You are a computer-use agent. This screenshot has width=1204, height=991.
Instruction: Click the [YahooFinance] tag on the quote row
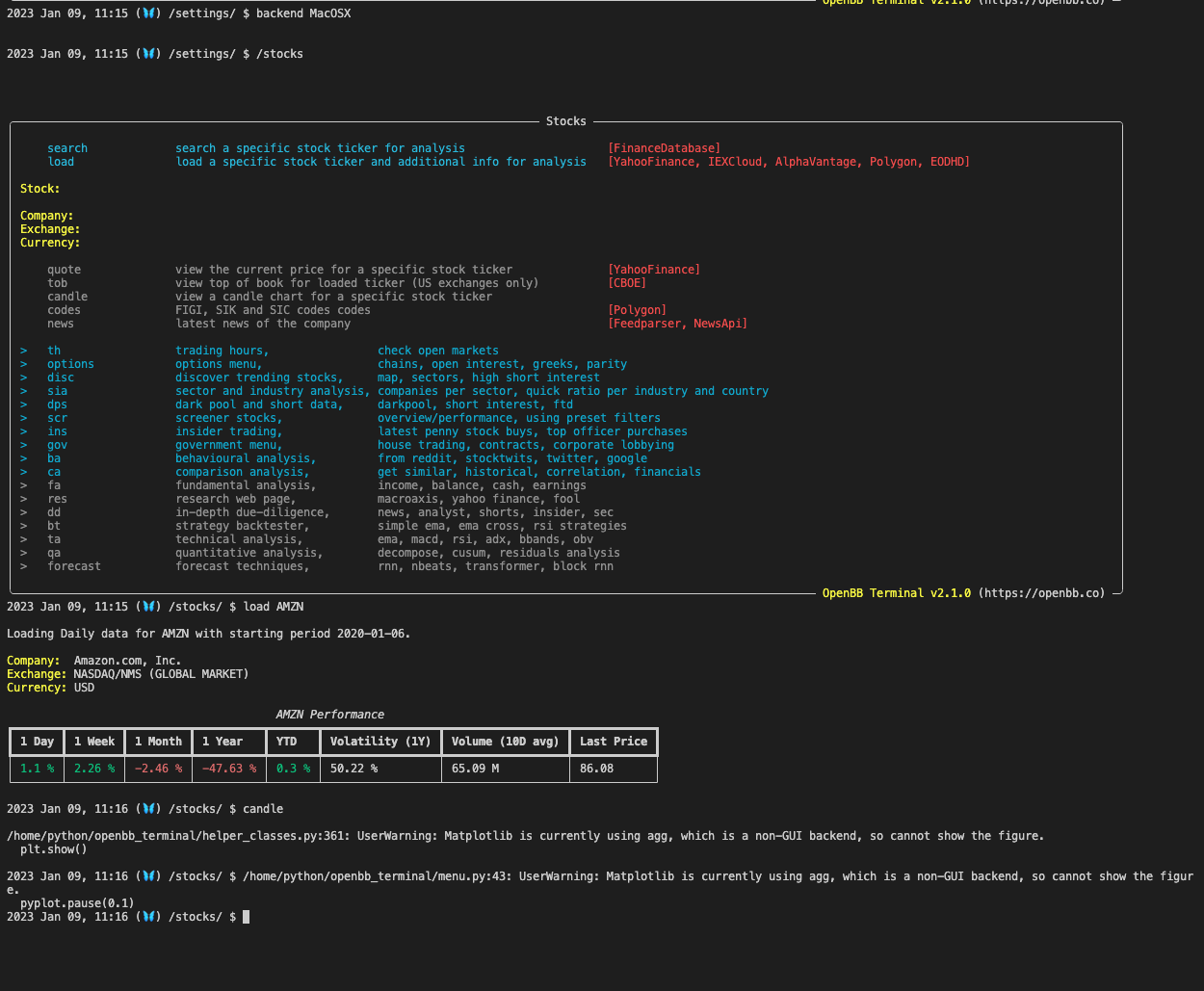click(654, 270)
